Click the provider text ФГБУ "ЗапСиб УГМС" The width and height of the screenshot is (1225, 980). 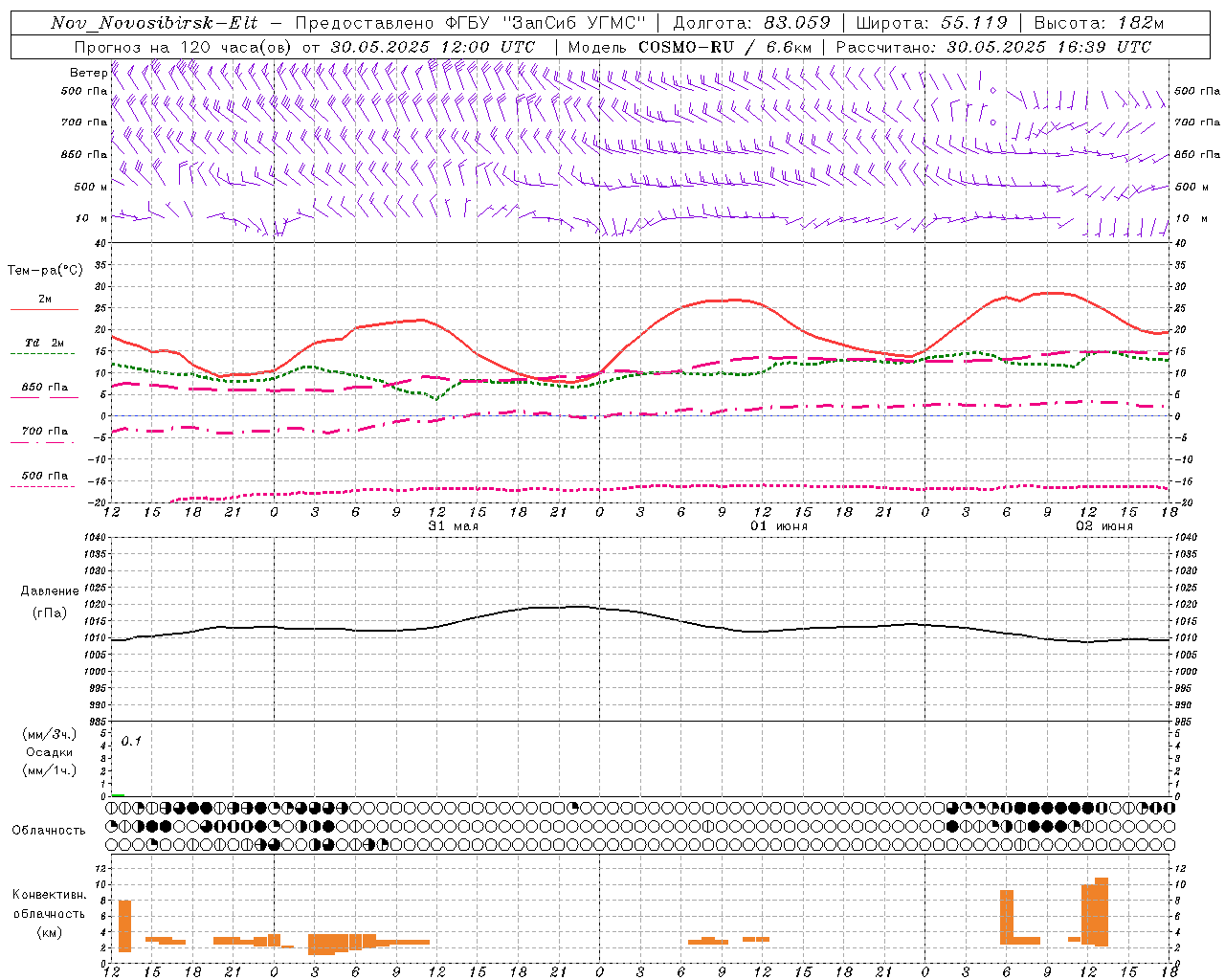click(546, 23)
